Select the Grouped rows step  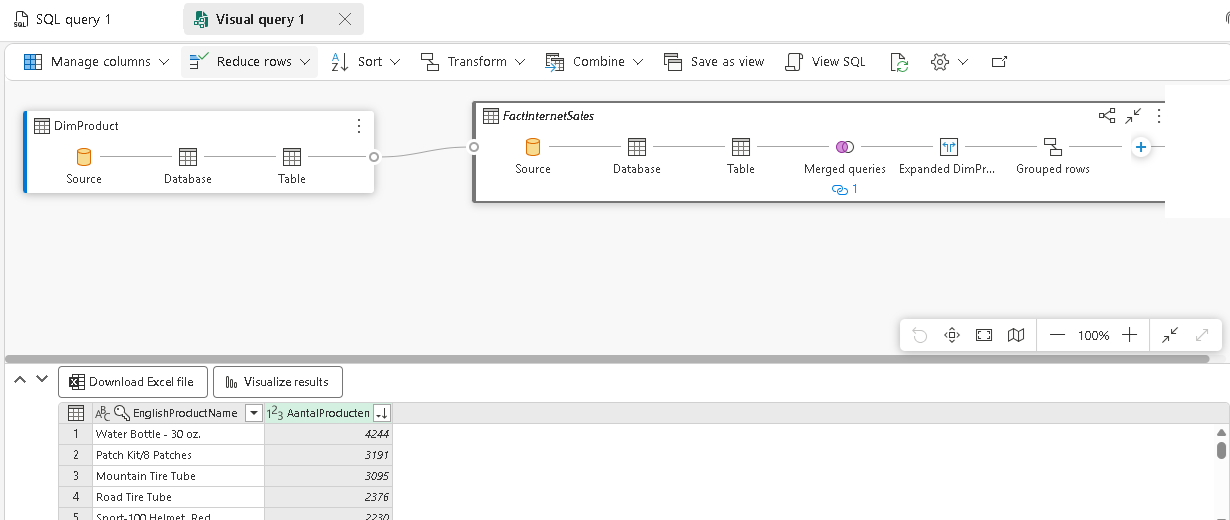pyautogui.click(x=1053, y=156)
